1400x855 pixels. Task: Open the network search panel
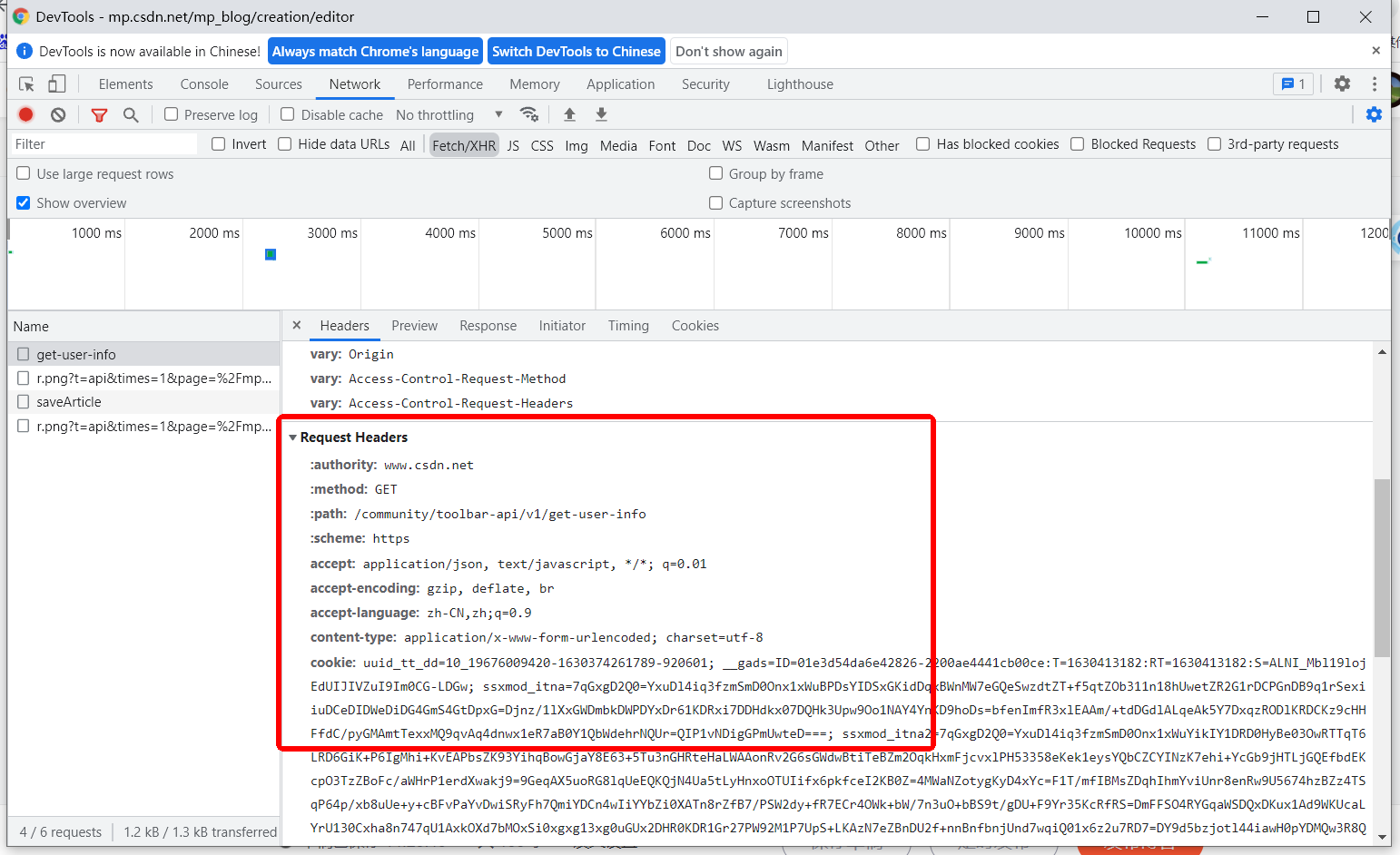[131, 114]
